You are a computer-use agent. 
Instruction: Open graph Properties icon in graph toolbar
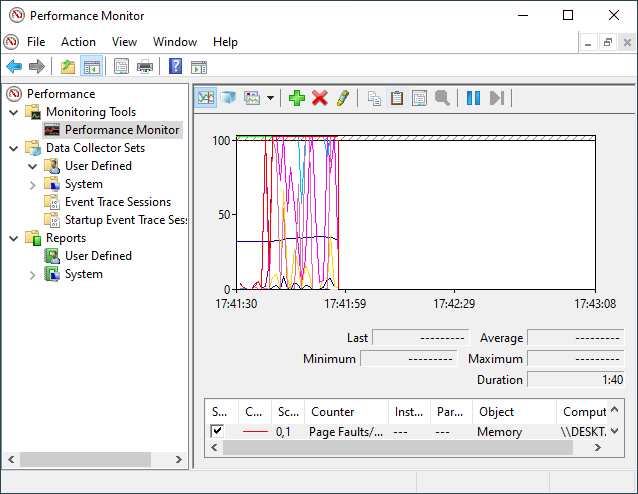419,98
